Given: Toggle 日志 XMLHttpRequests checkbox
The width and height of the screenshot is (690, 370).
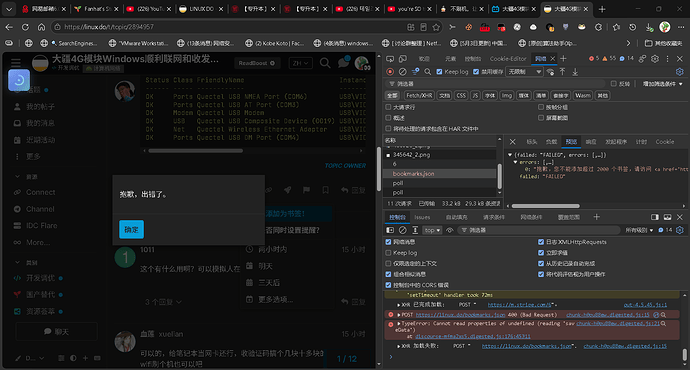Looking at the screenshot, I should (x=541, y=242).
